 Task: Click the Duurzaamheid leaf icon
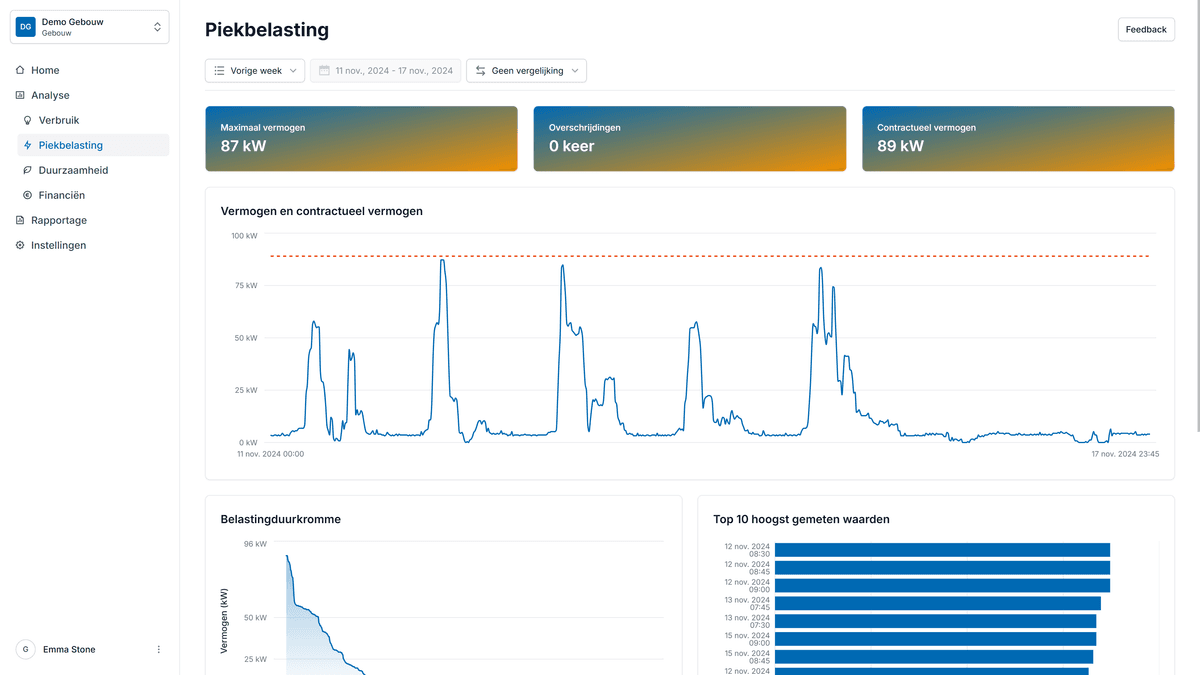coord(28,170)
